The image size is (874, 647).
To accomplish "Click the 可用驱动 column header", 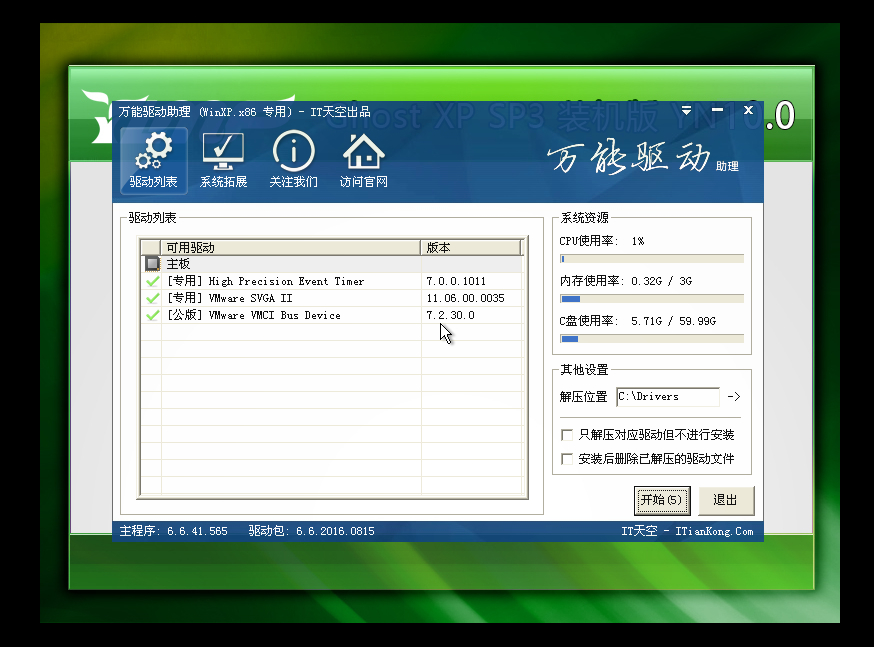I will pyautogui.click(x=290, y=247).
